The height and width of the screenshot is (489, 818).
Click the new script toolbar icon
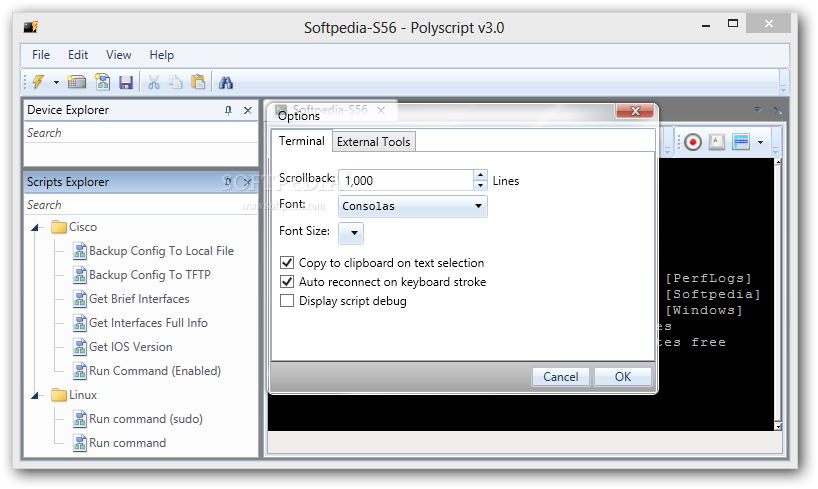click(x=102, y=82)
